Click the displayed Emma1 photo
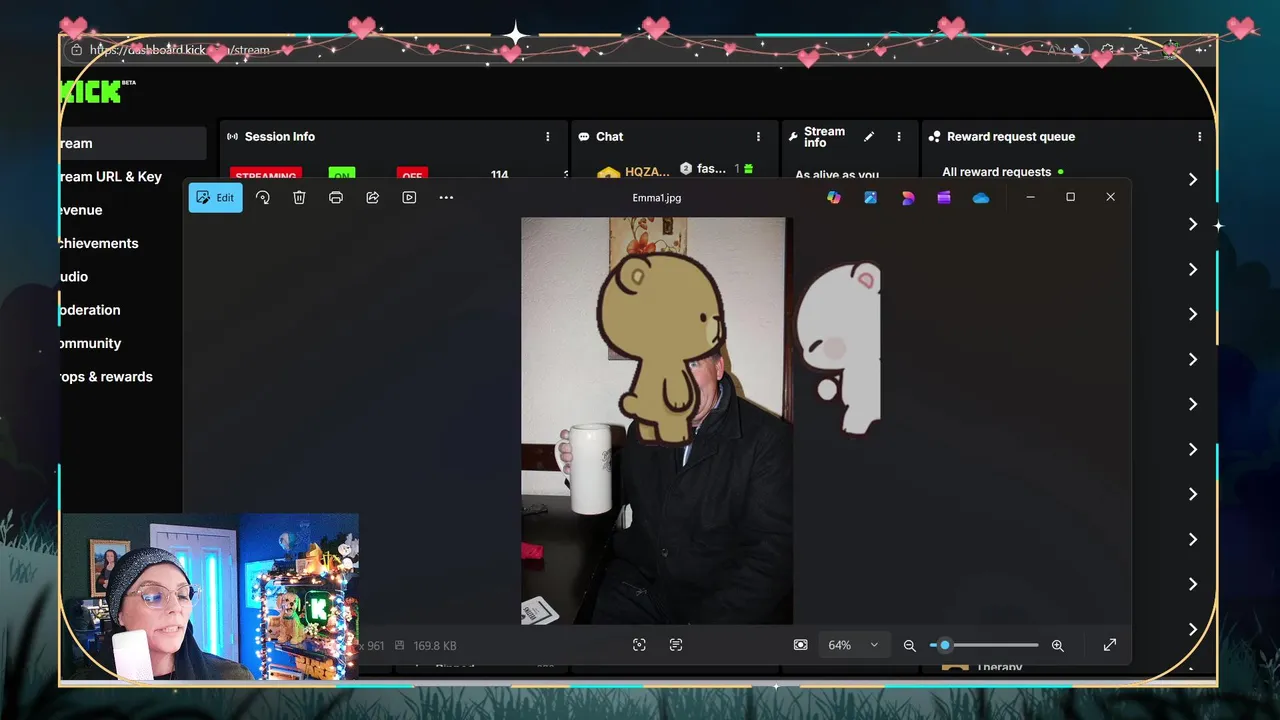 click(657, 421)
